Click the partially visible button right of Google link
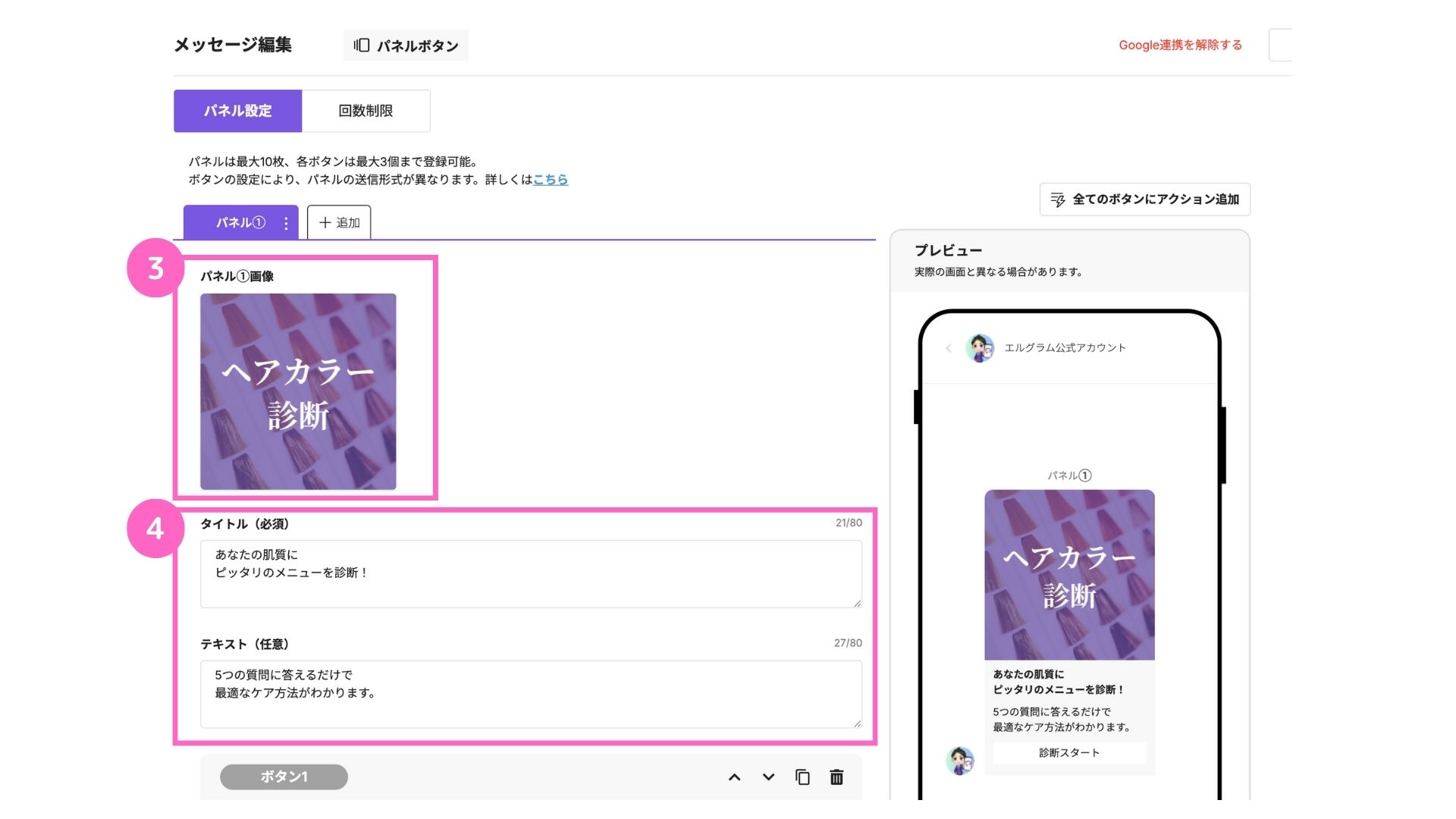Screen dimensions: 1456x819 click(x=1281, y=45)
